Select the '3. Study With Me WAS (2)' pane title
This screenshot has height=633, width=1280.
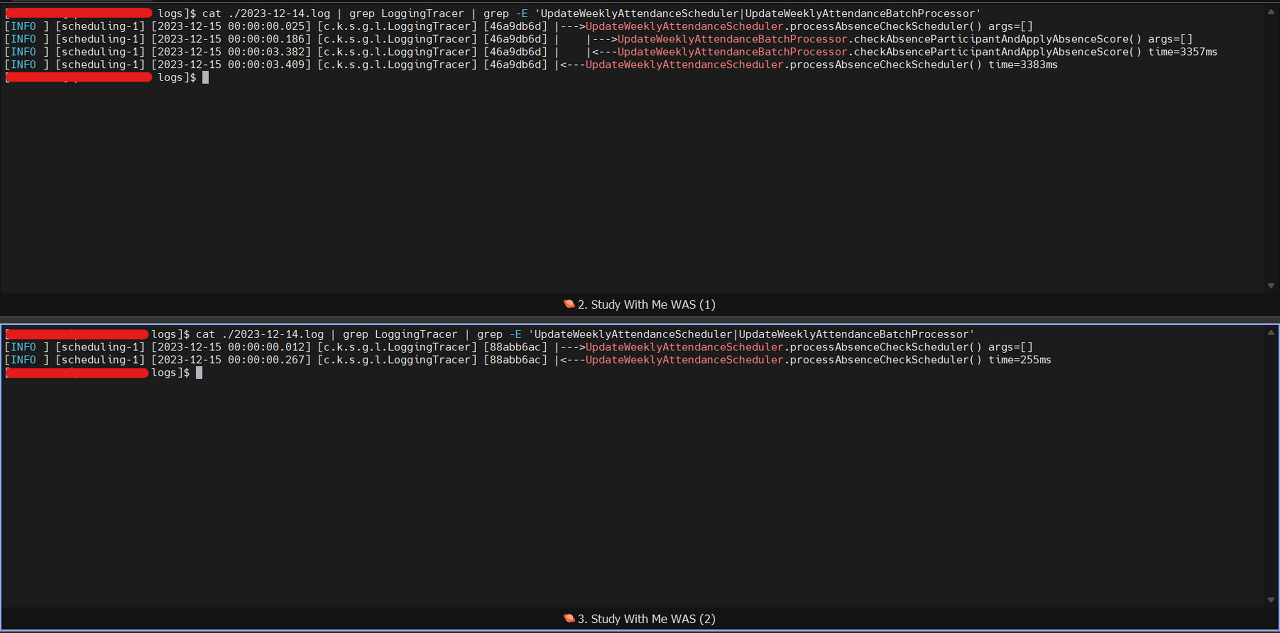[x=647, y=619]
